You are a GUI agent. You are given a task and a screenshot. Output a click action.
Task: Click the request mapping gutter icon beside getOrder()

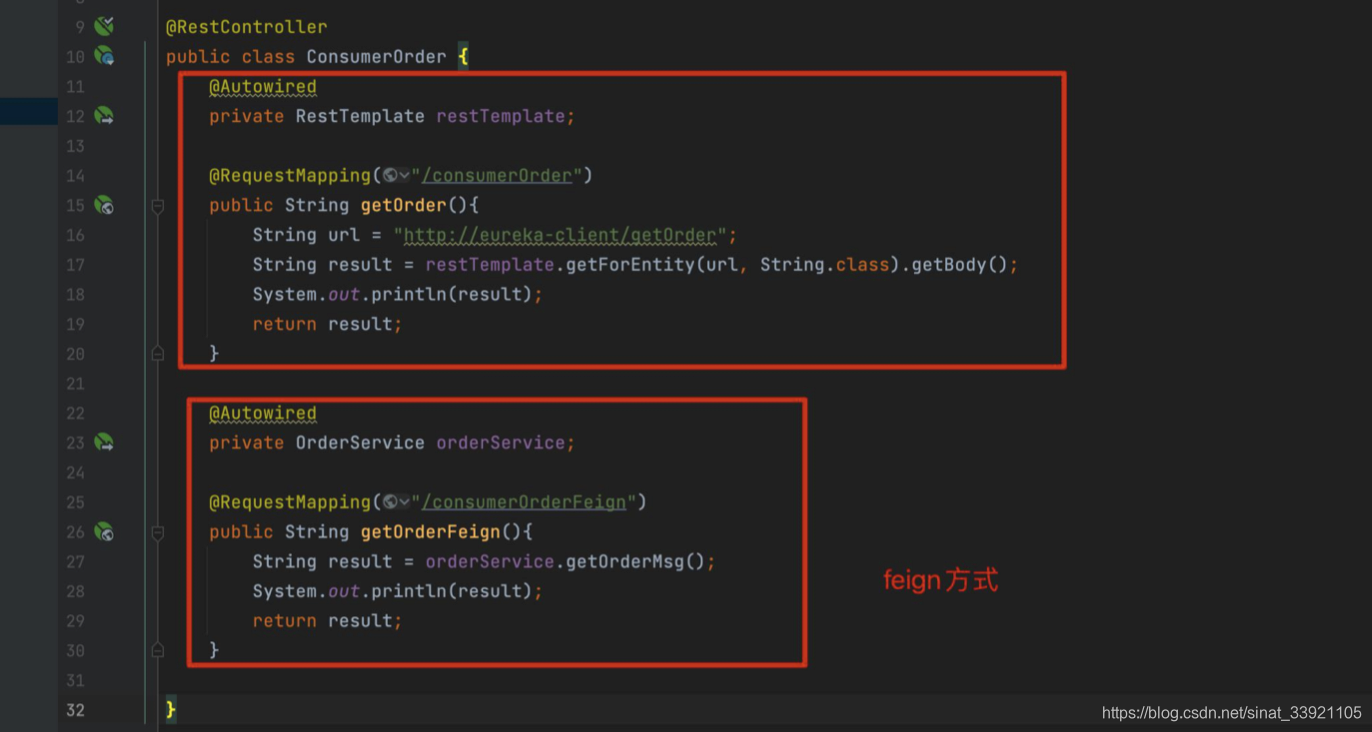coord(104,205)
